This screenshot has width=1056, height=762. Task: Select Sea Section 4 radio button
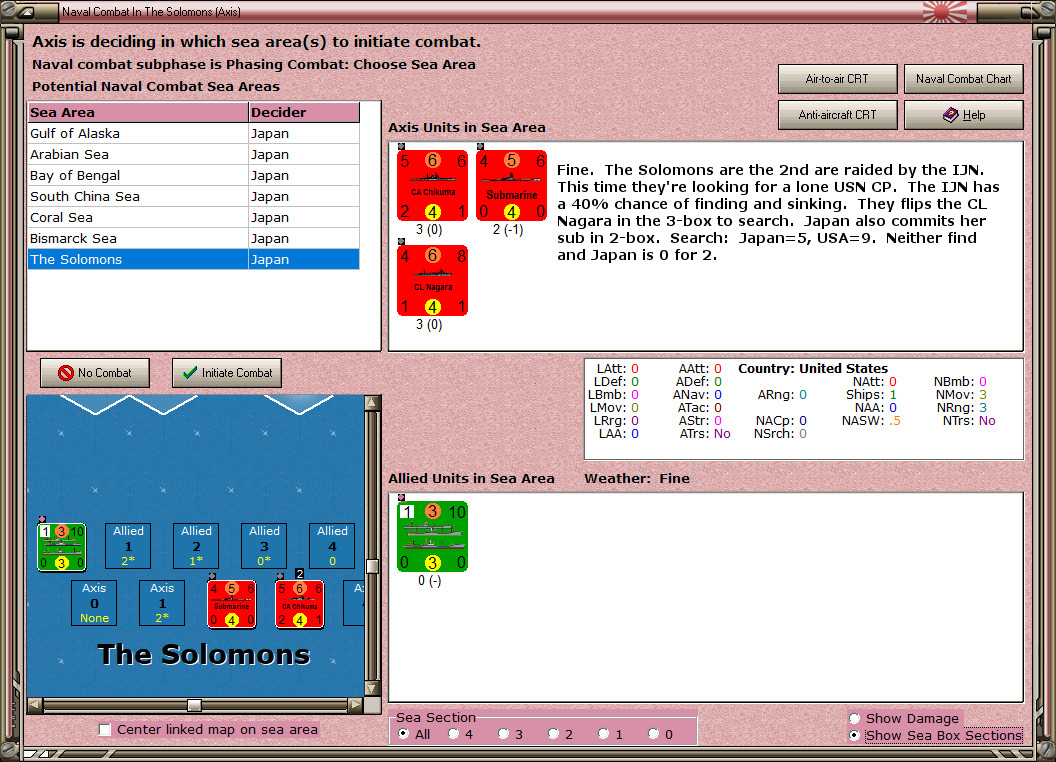[x=453, y=734]
